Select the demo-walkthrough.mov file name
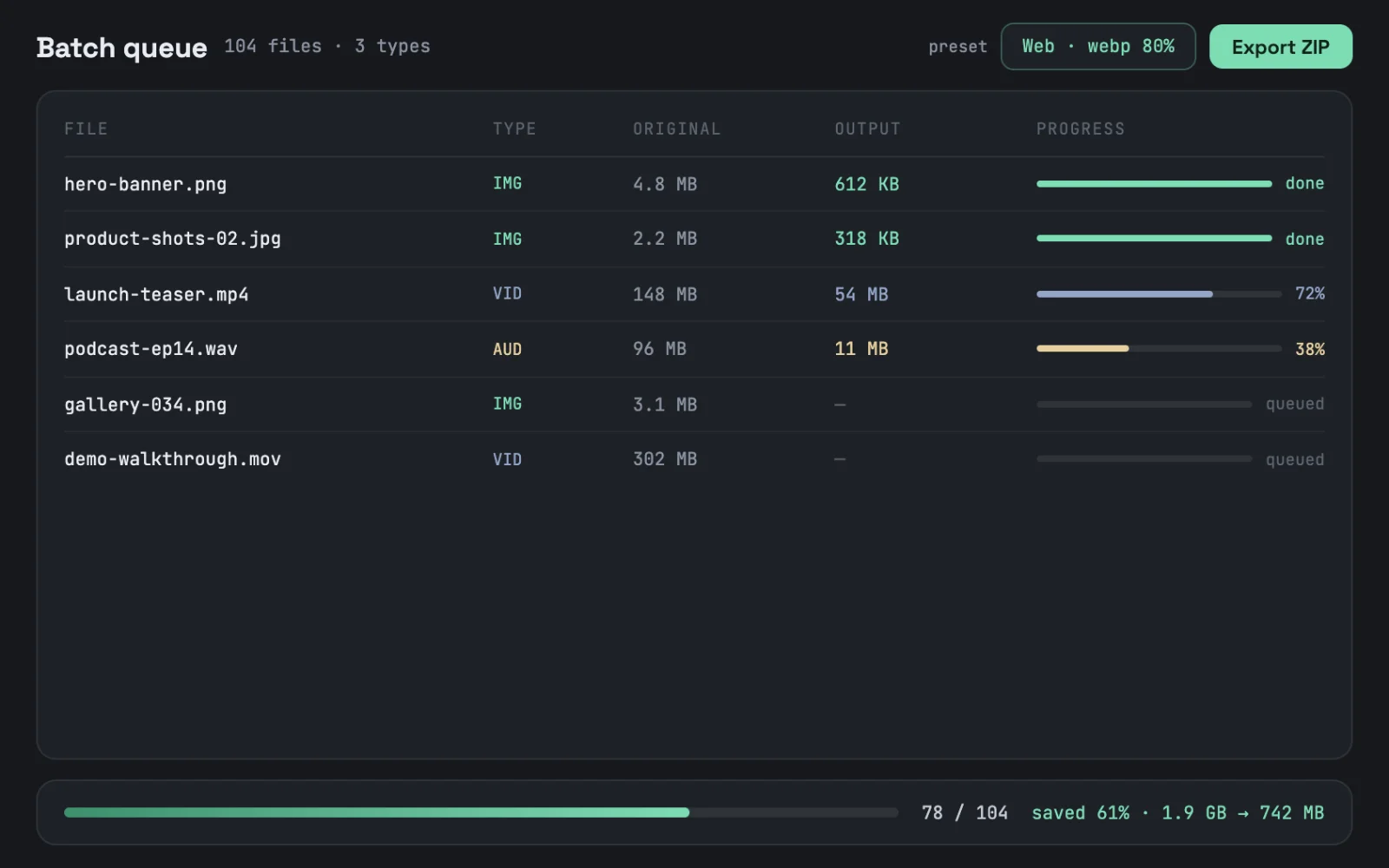This screenshot has height=868, width=1389. click(x=172, y=459)
